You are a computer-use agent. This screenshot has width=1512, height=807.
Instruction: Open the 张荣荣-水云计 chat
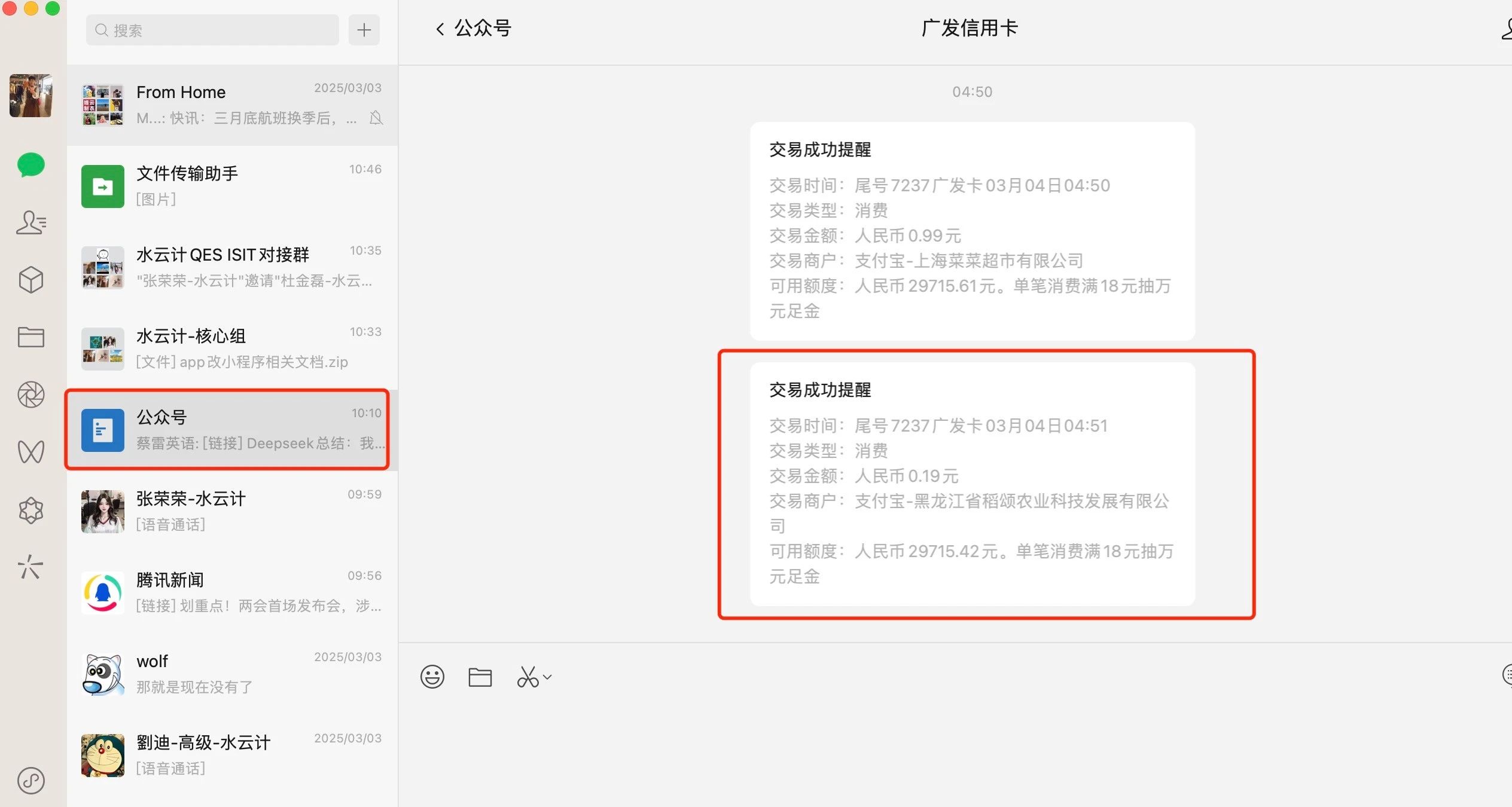[x=232, y=512]
